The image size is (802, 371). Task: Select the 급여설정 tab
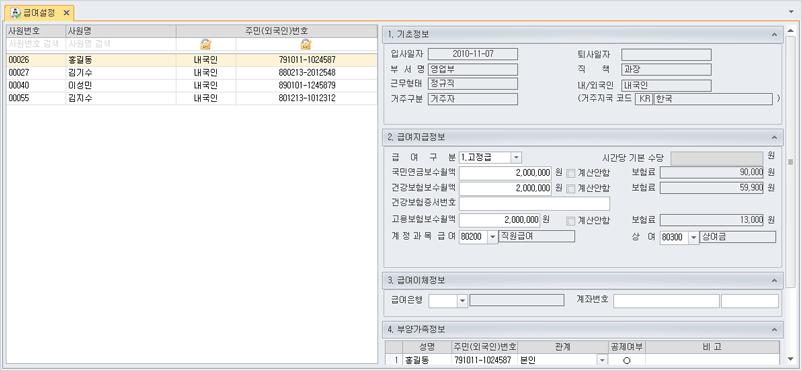[x=39, y=12]
